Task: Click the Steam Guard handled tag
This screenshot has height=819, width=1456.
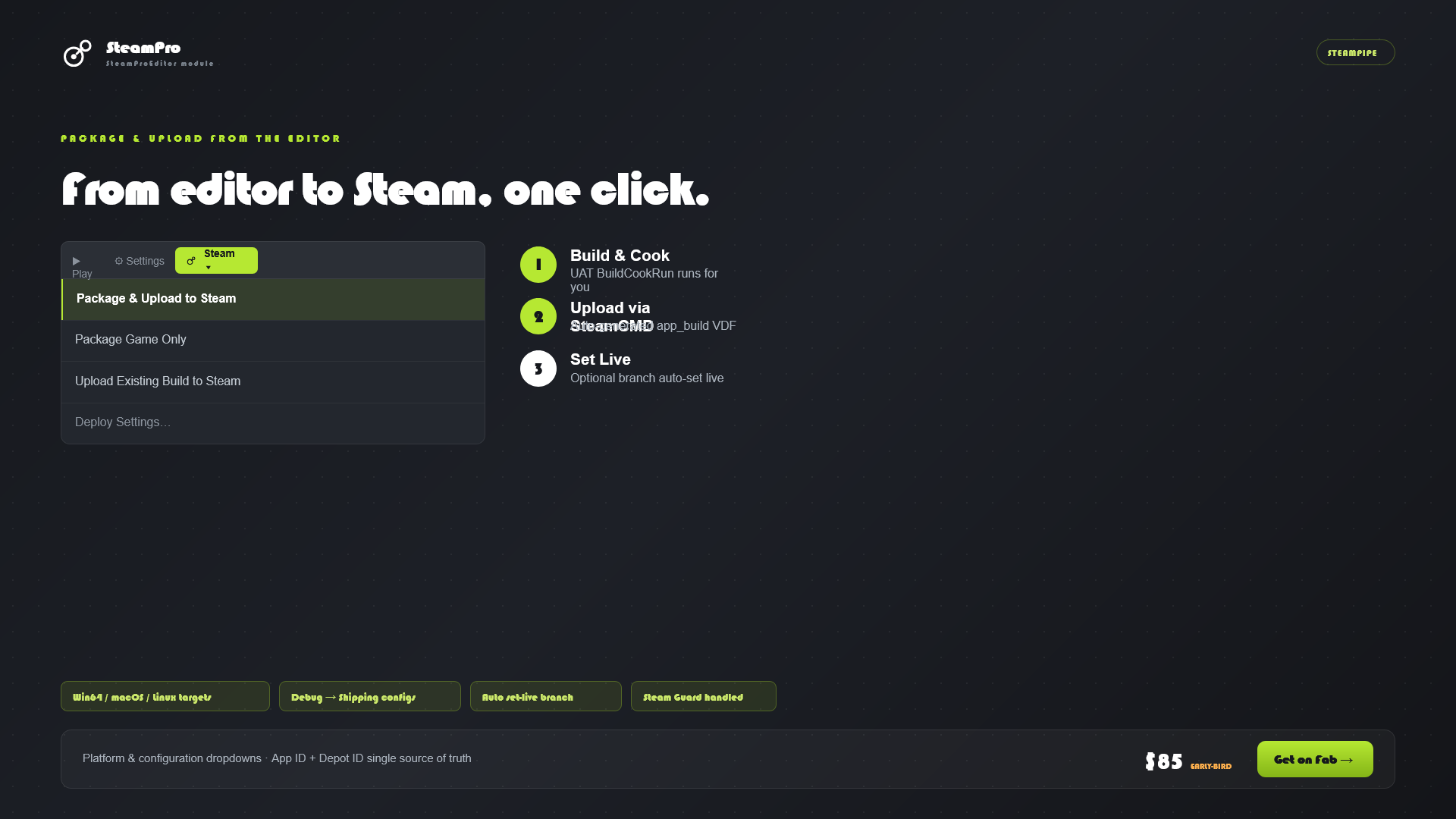Action: 704,696
